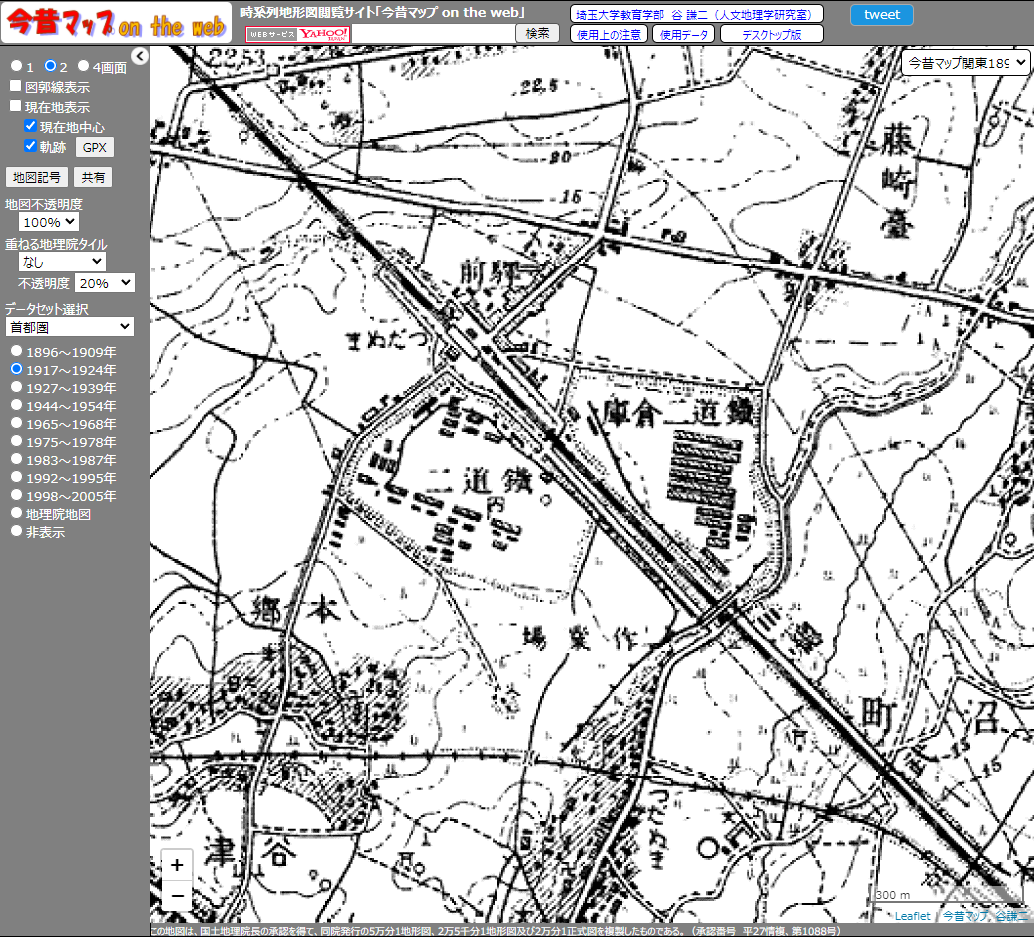Select 2-screen layout radio button
Screen dimensions: 1034x937
(x=50, y=65)
